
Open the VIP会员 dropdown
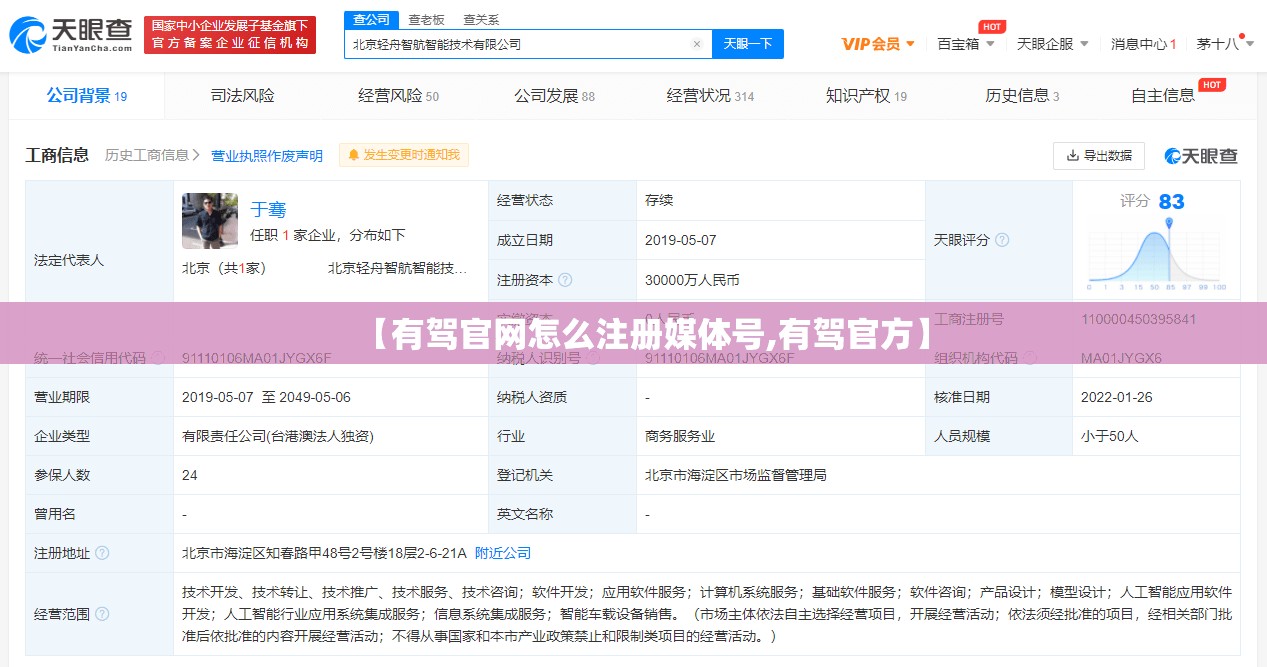click(x=878, y=44)
